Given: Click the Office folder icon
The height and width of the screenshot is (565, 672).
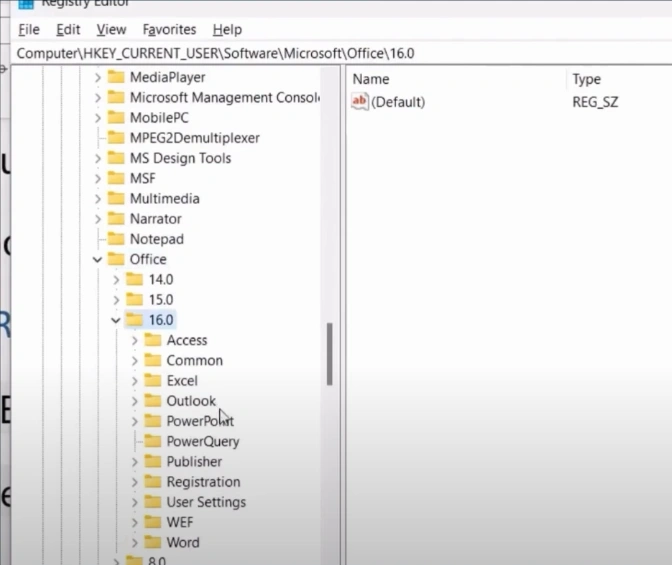Looking at the screenshot, I should [x=116, y=259].
